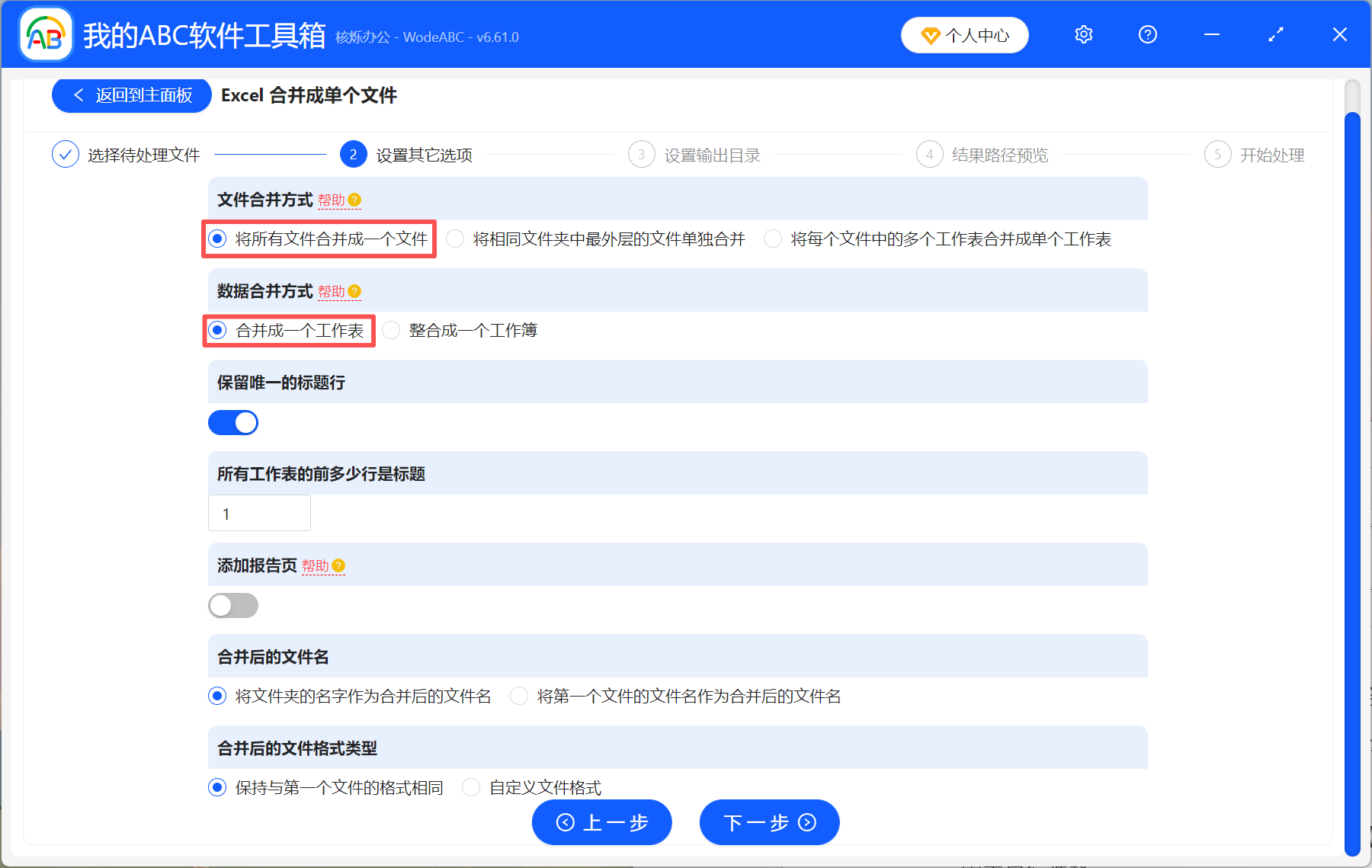Click the ABC toolbox logo icon
Image resolution: width=1372 pixels, height=868 pixels.
(46, 34)
